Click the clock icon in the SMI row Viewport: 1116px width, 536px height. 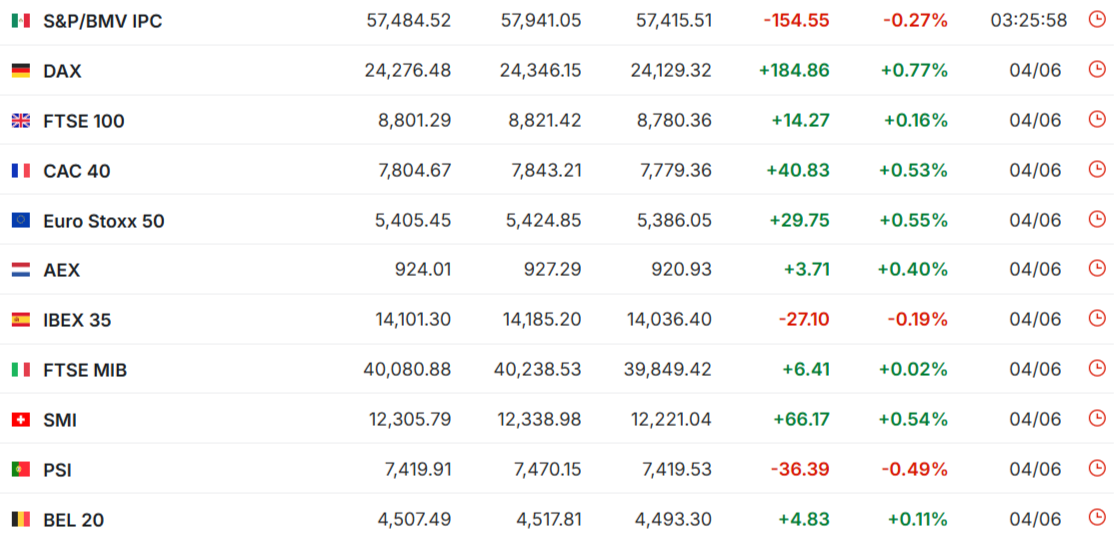tap(1097, 418)
